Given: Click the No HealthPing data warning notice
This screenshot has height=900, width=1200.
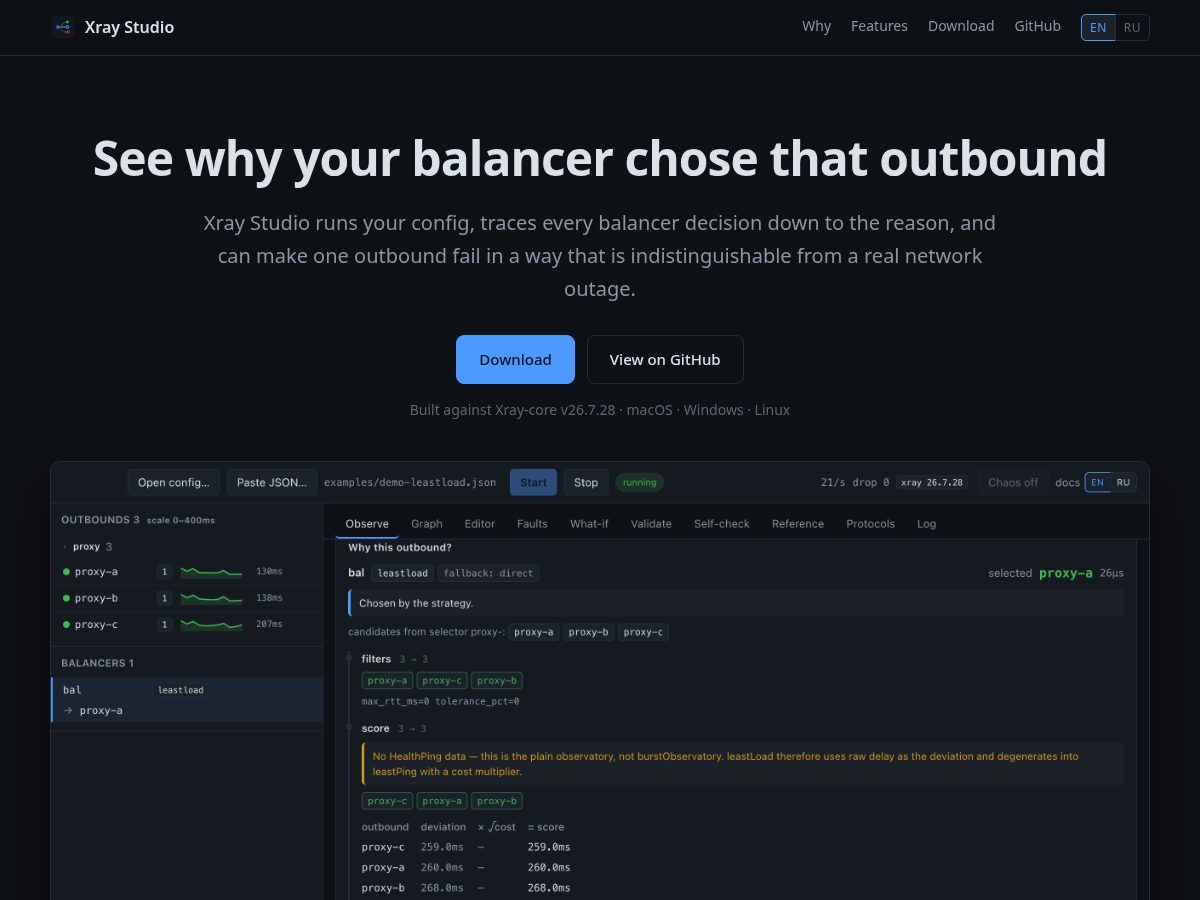Looking at the screenshot, I should tap(743, 764).
